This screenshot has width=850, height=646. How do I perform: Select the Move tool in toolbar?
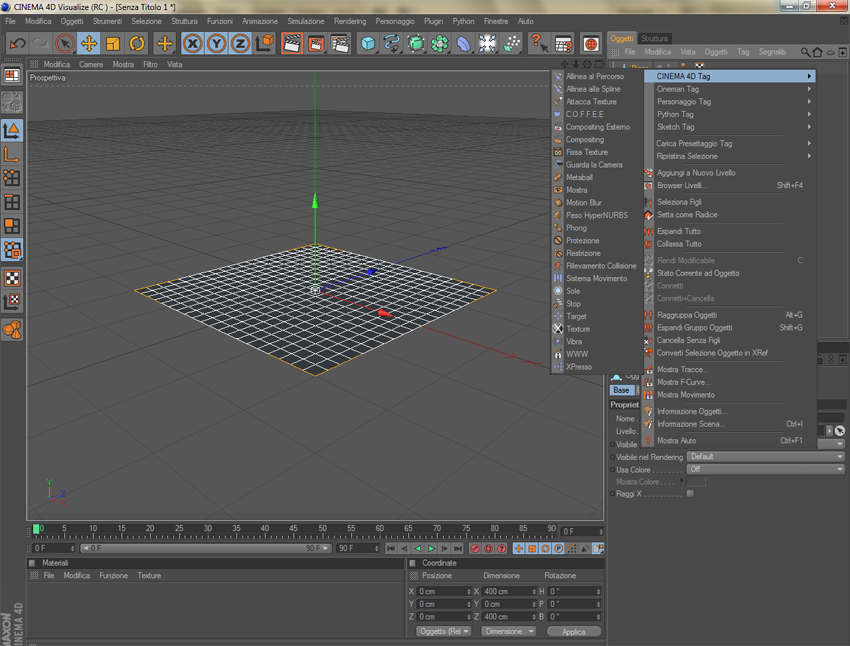tap(89, 44)
